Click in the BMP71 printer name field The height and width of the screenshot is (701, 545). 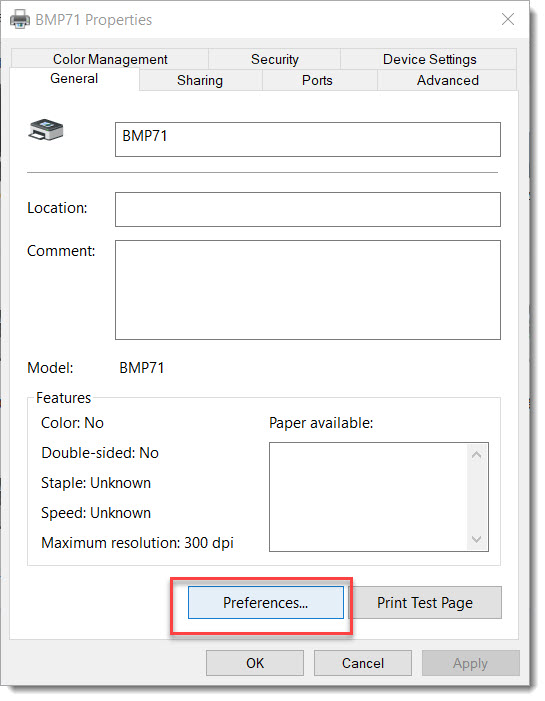coord(308,139)
